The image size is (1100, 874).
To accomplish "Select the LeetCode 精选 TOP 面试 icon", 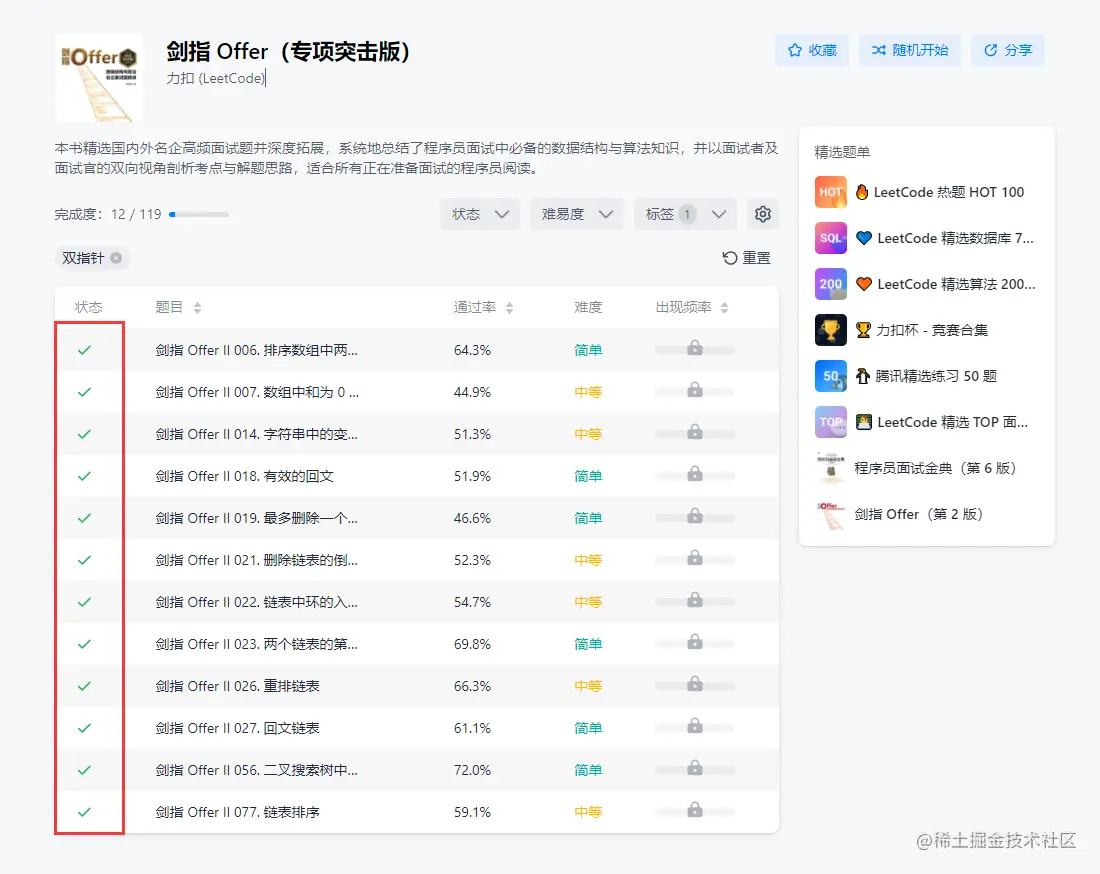I will (830, 422).
